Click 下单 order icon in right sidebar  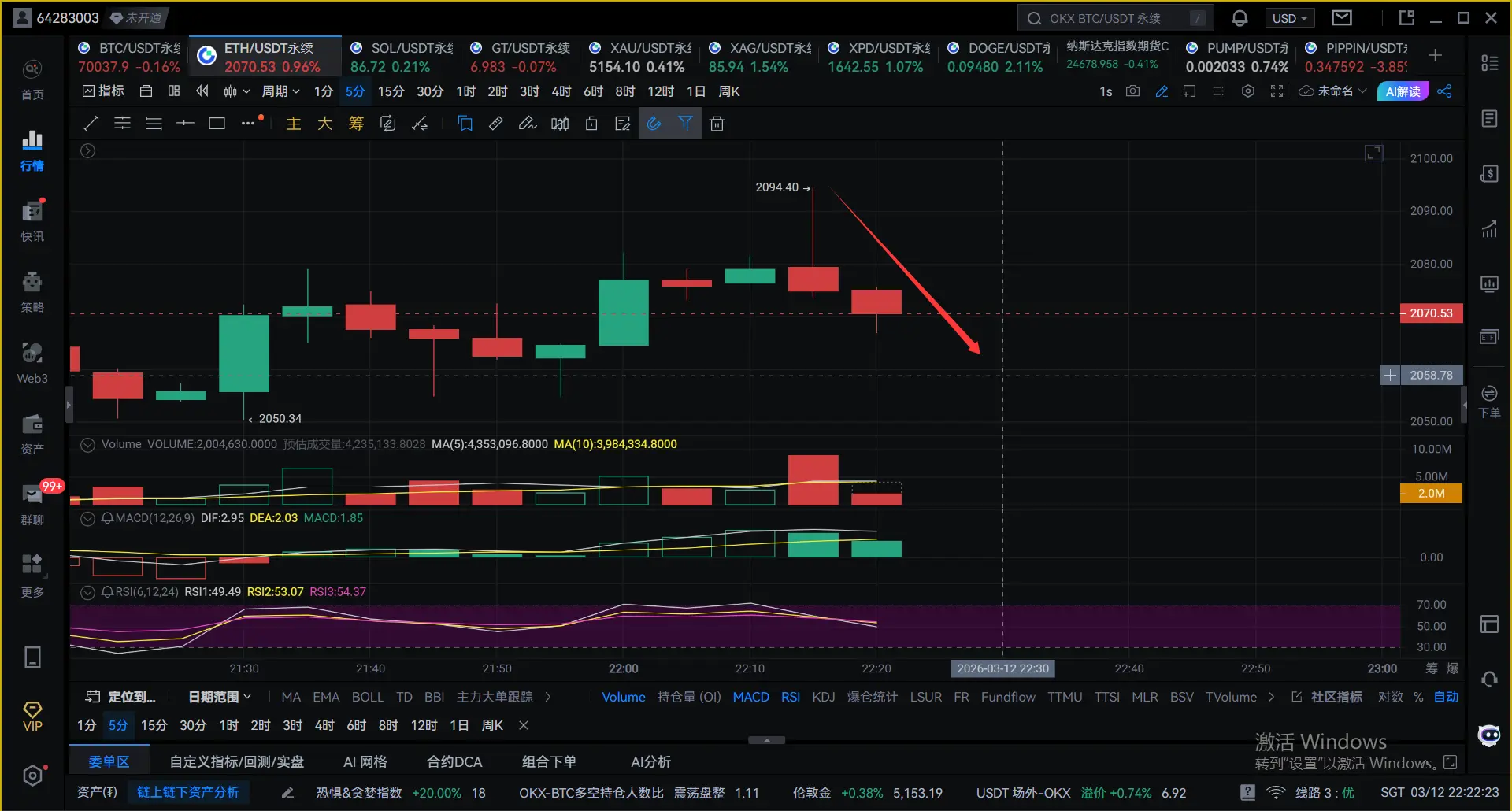point(1489,402)
